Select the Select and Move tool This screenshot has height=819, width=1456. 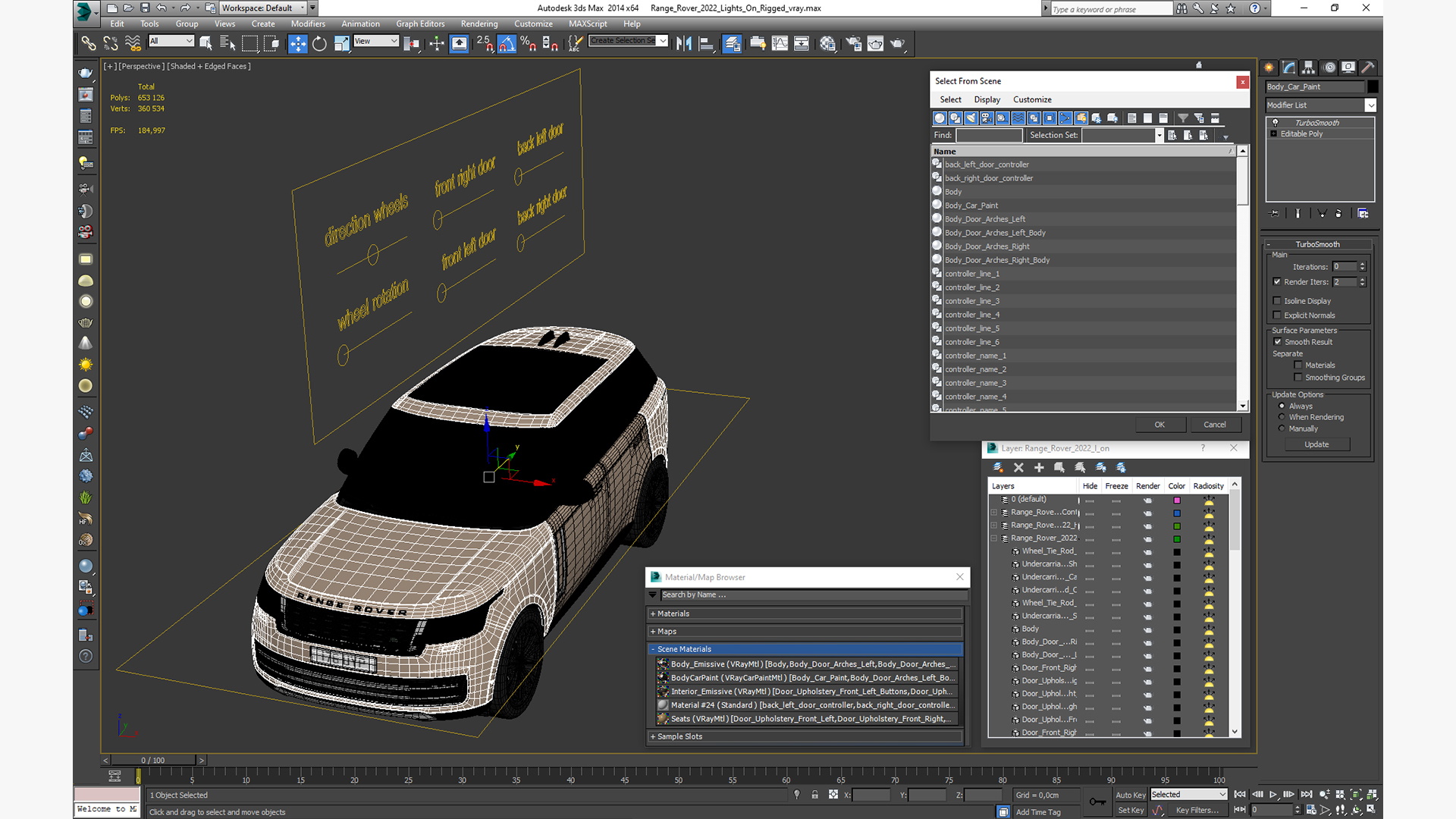[x=297, y=44]
